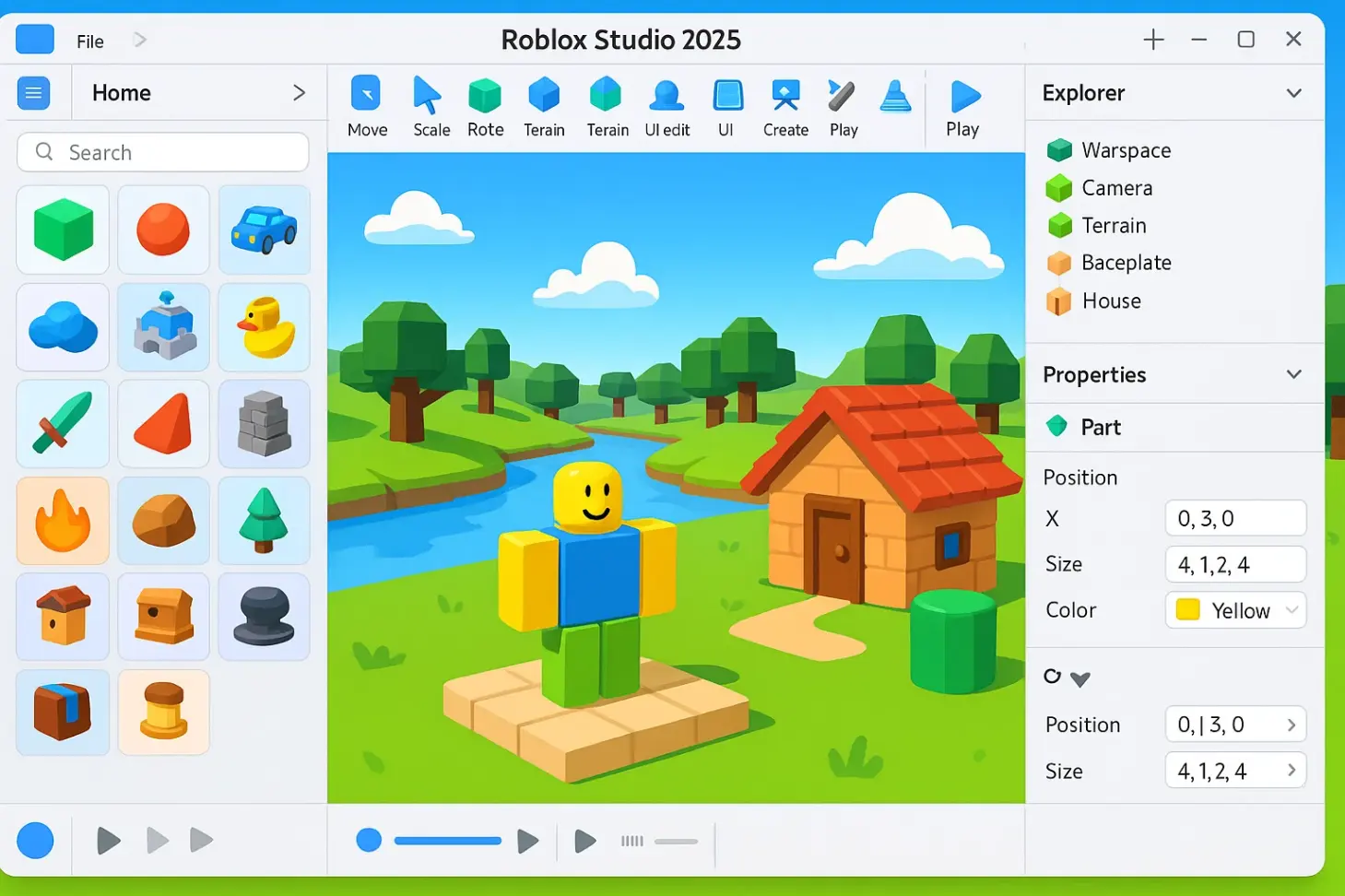
Task: Open the Yellow color dropdown
Action: coord(1235,610)
